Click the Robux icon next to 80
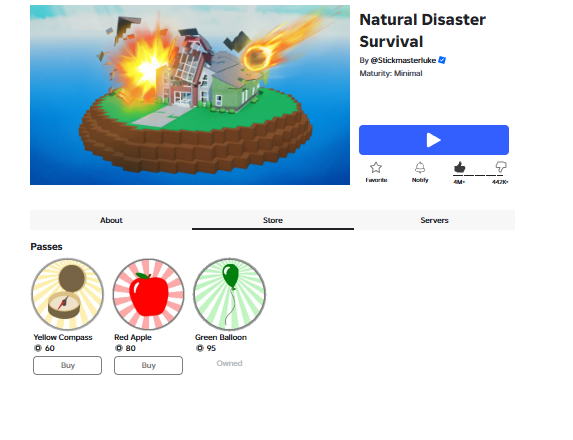573x440 pixels. [x=119, y=348]
